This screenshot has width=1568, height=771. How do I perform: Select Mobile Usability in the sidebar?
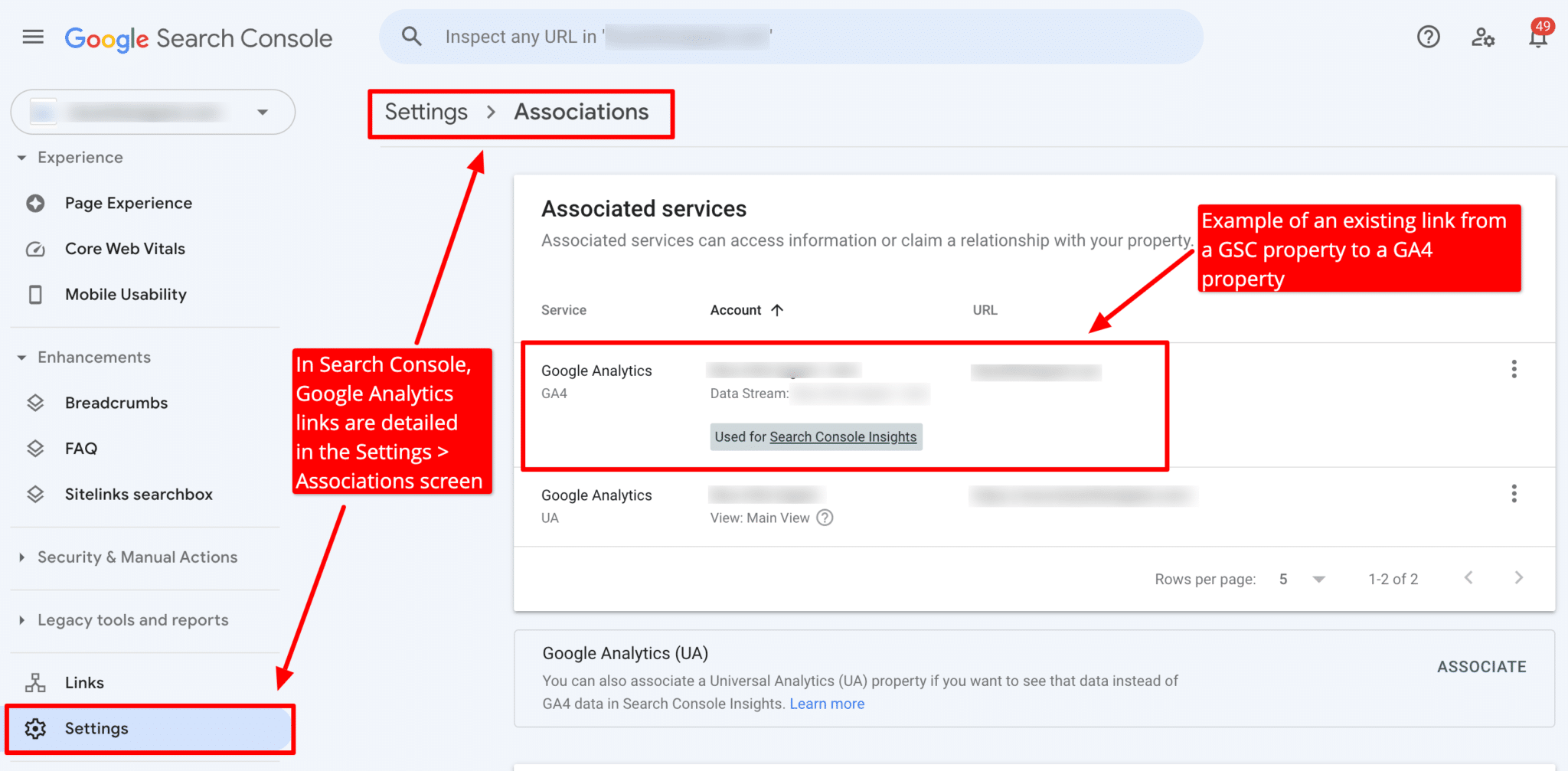36,294
